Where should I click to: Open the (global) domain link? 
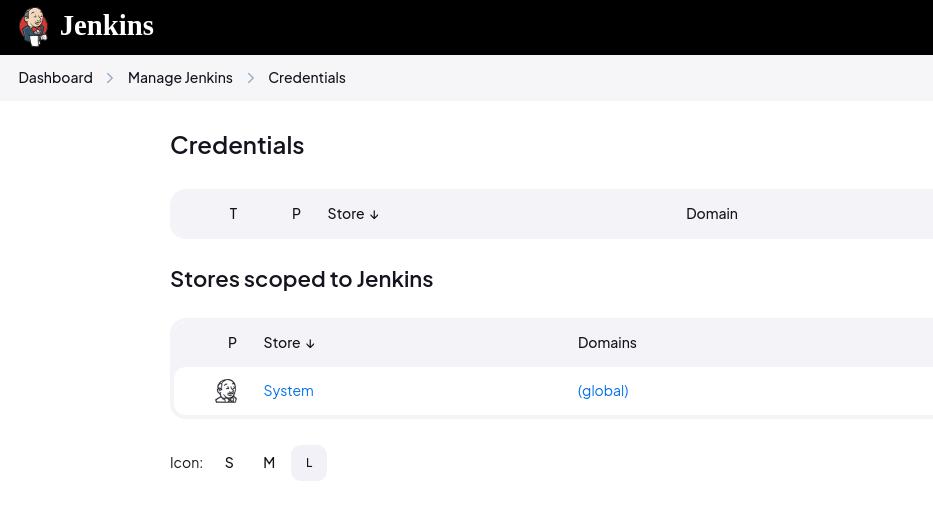(603, 391)
